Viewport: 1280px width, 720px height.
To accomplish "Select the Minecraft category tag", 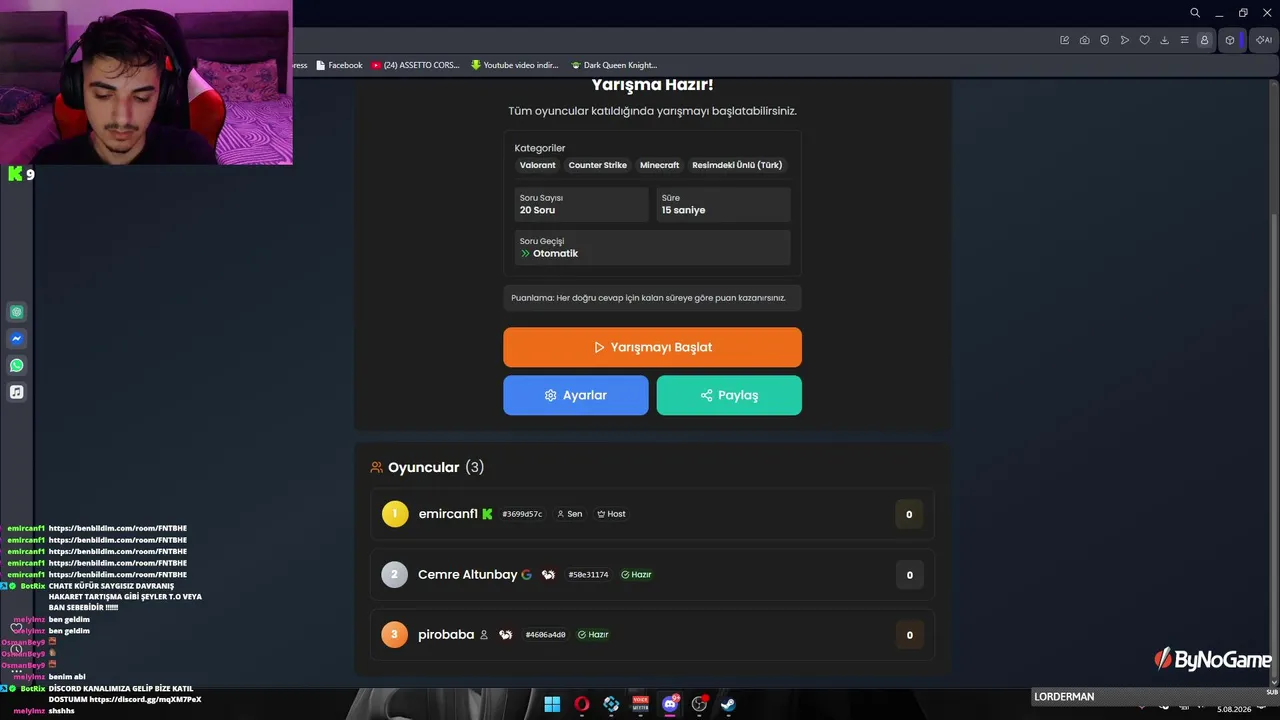I will pos(660,165).
